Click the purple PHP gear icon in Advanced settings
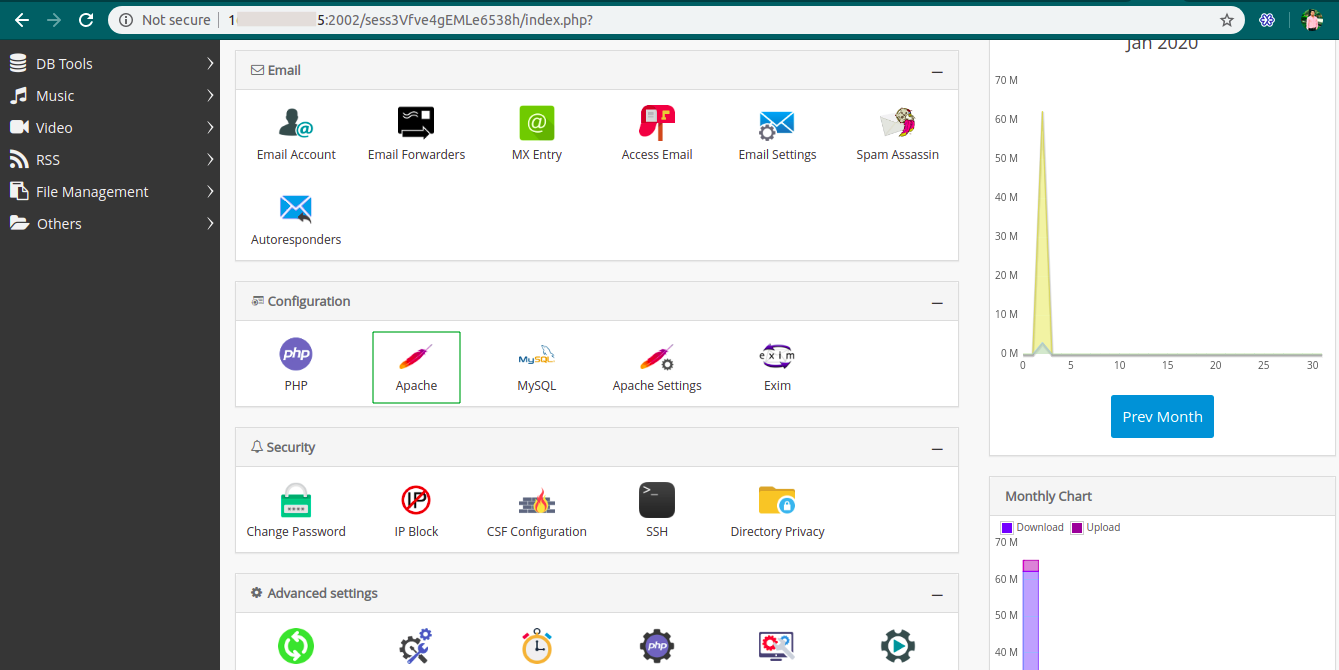The width and height of the screenshot is (1339, 670). [x=657, y=646]
